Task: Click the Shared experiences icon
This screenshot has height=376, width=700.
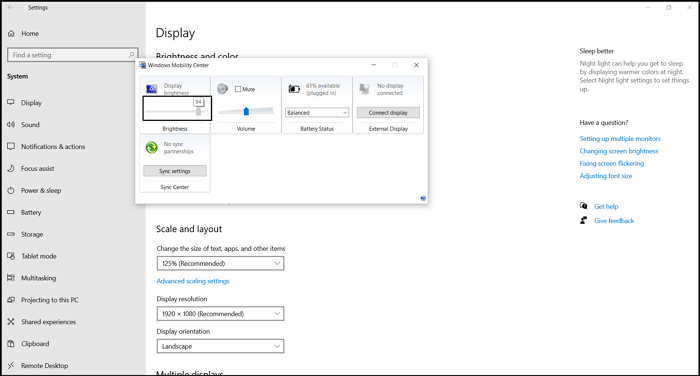Action: [11, 322]
